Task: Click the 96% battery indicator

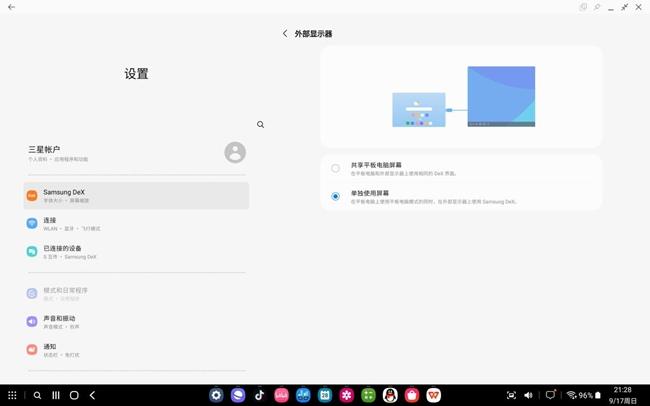Action: (589, 395)
